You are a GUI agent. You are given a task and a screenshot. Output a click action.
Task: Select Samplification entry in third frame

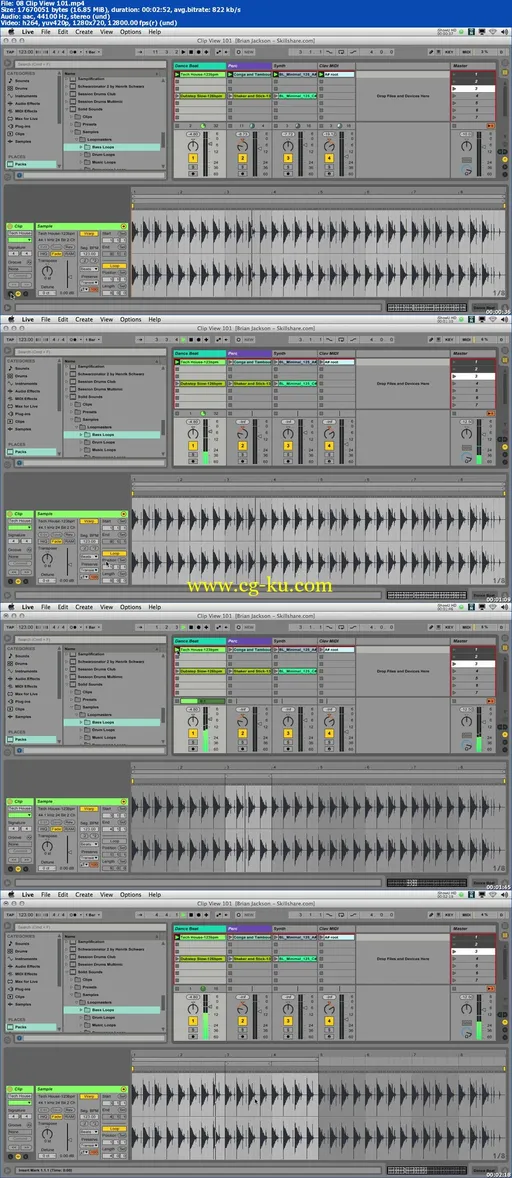tap(92, 654)
